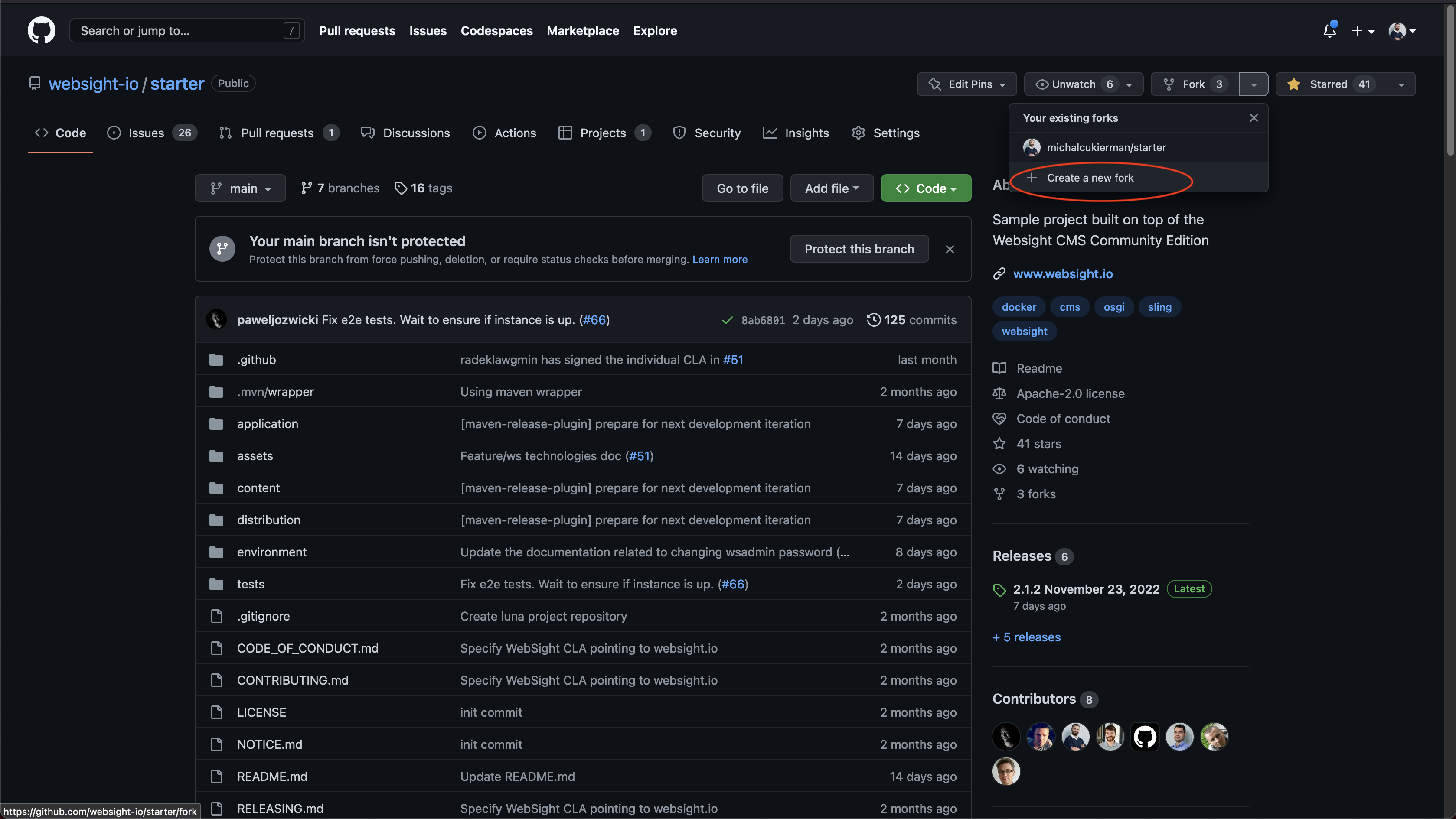This screenshot has width=1456, height=819.
Task: Open Explore in top navigation
Action: pyautogui.click(x=655, y=31)
